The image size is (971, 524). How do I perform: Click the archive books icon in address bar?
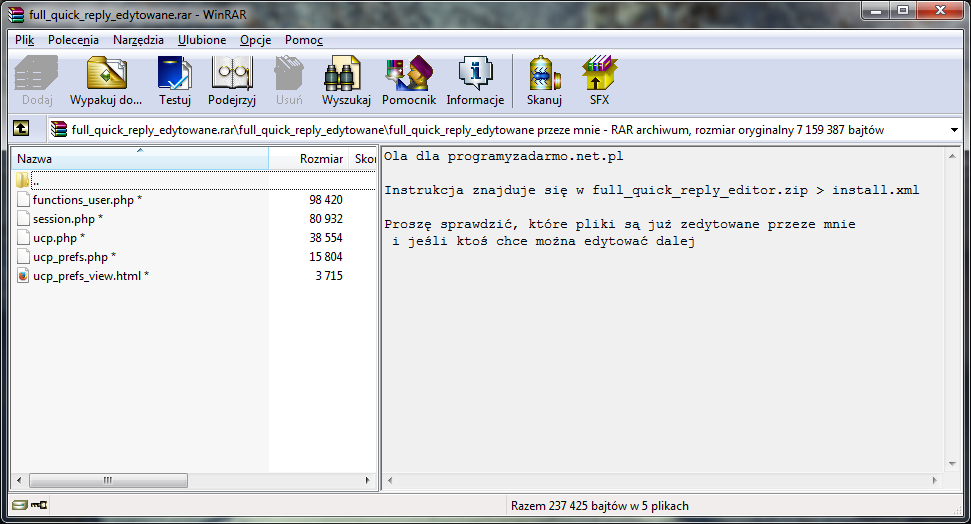(59, 129)
